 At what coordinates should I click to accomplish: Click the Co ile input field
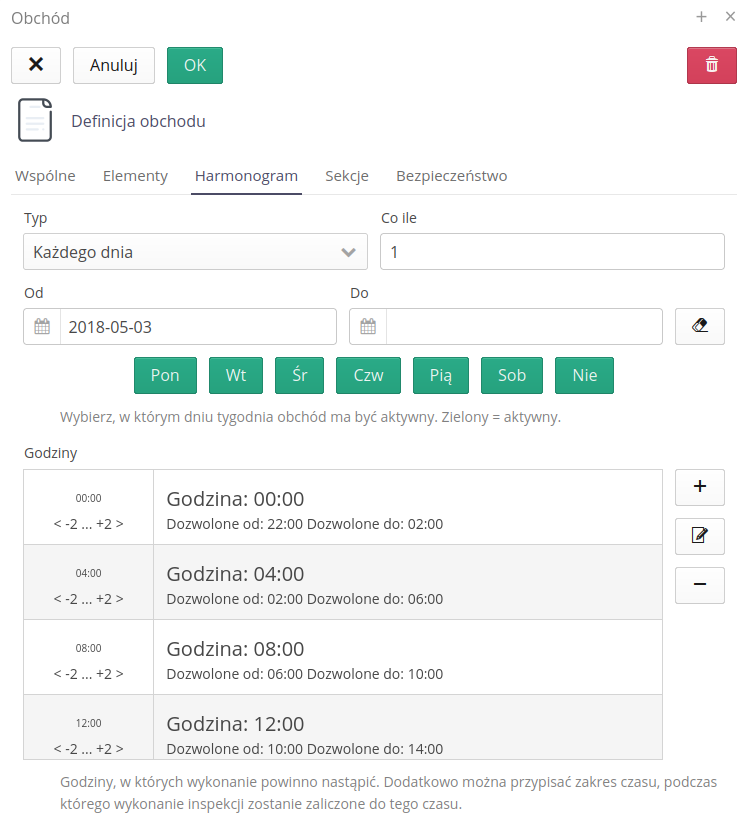(x=552, y=252)
